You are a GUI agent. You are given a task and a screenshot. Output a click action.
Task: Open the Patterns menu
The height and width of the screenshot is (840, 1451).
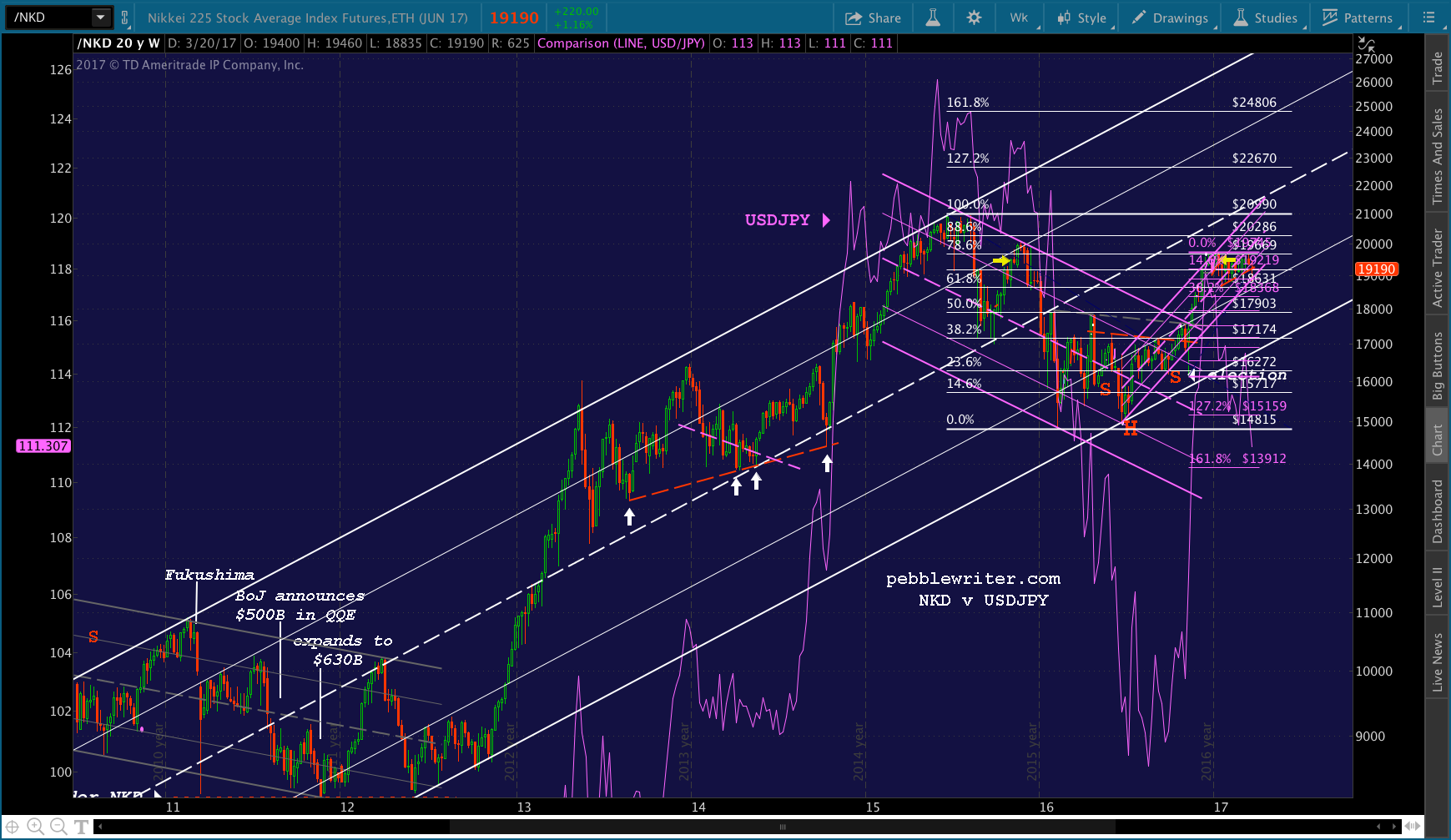coord(1358,18)
